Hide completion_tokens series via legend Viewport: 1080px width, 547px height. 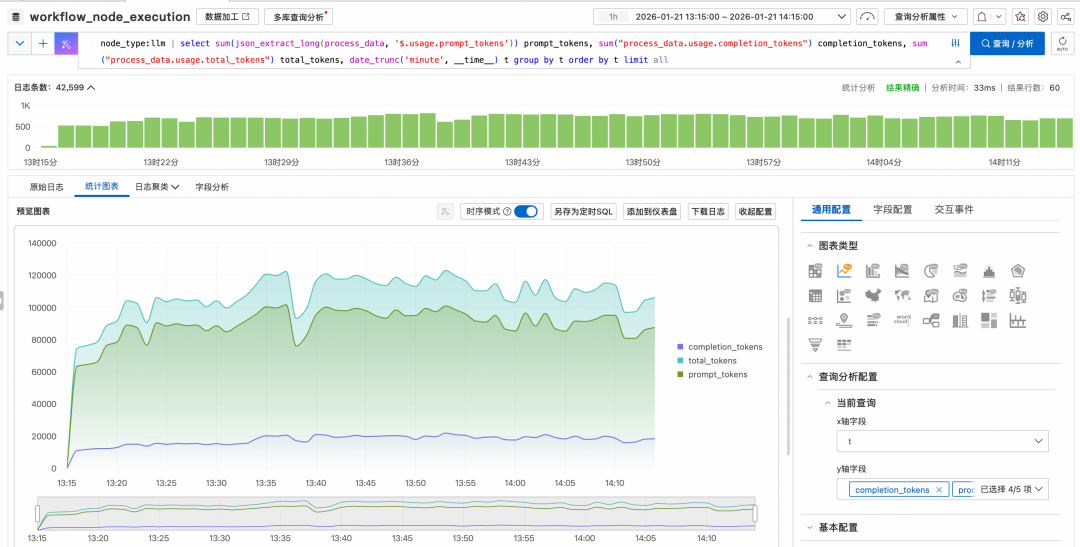[x=719, y=347]
